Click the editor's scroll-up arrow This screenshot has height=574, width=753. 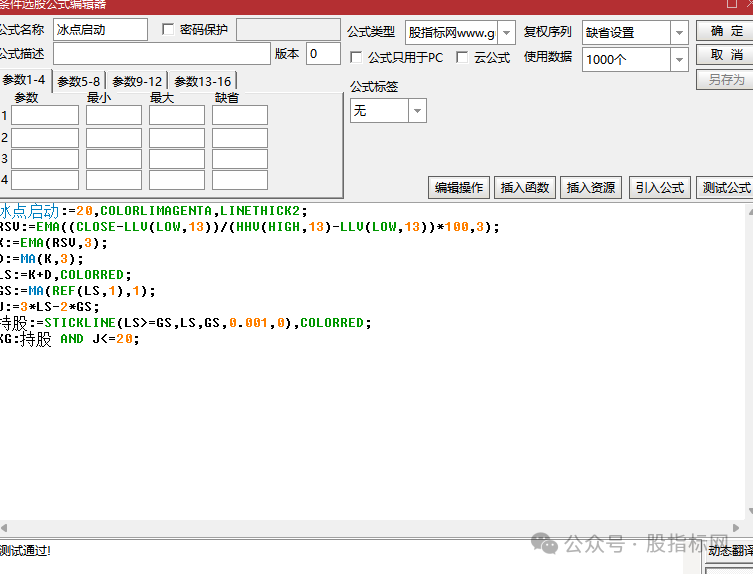click(x=750, y=211)
